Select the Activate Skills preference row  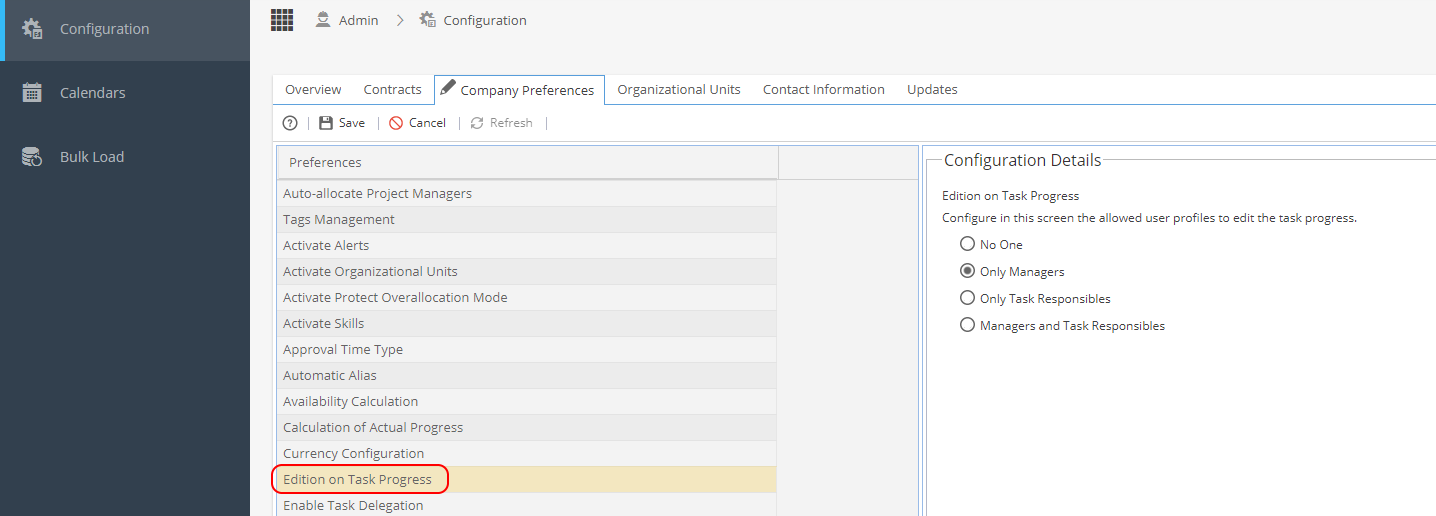pos(526,324)
